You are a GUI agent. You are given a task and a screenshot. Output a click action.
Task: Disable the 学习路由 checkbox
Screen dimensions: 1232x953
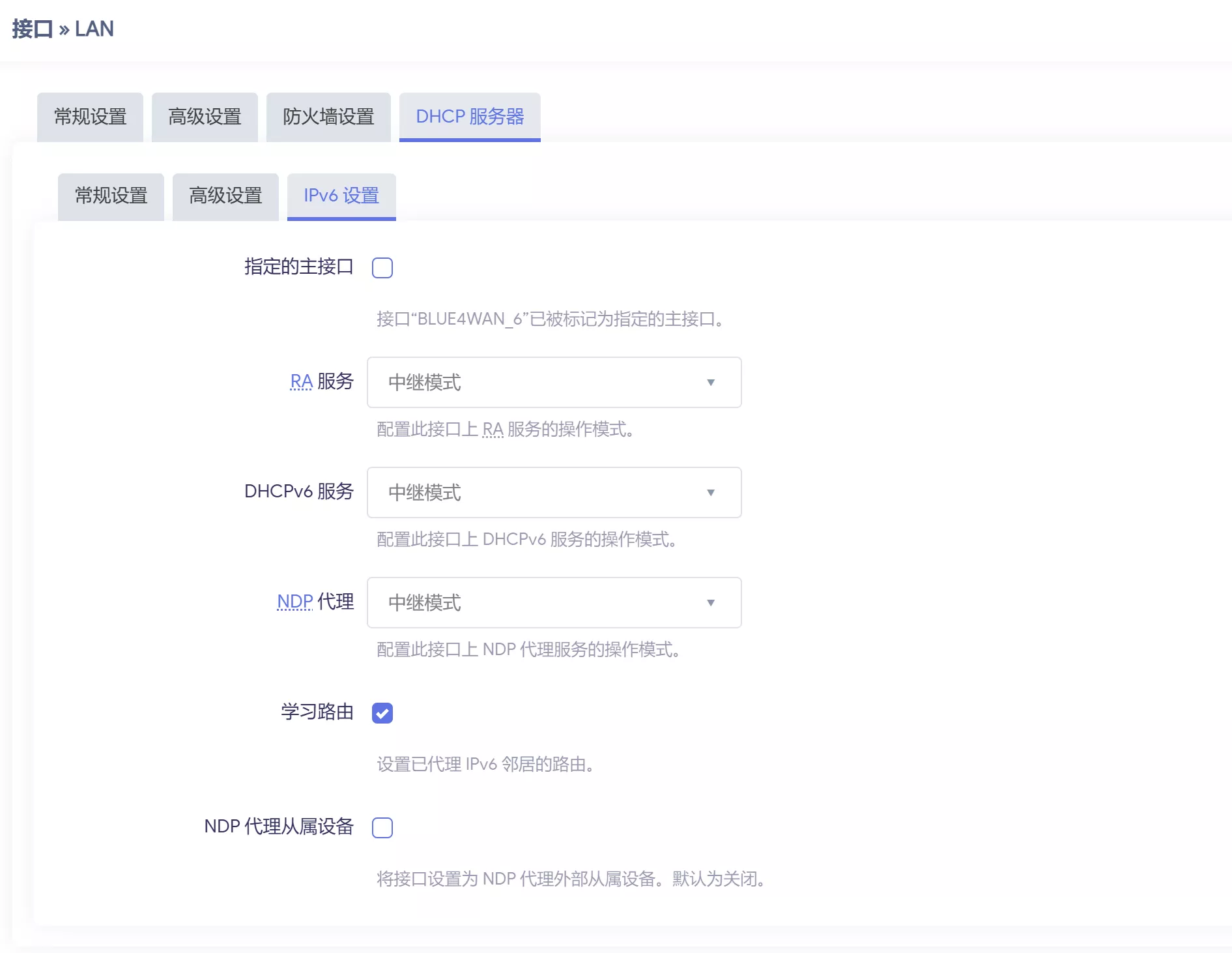click(382, 712)
